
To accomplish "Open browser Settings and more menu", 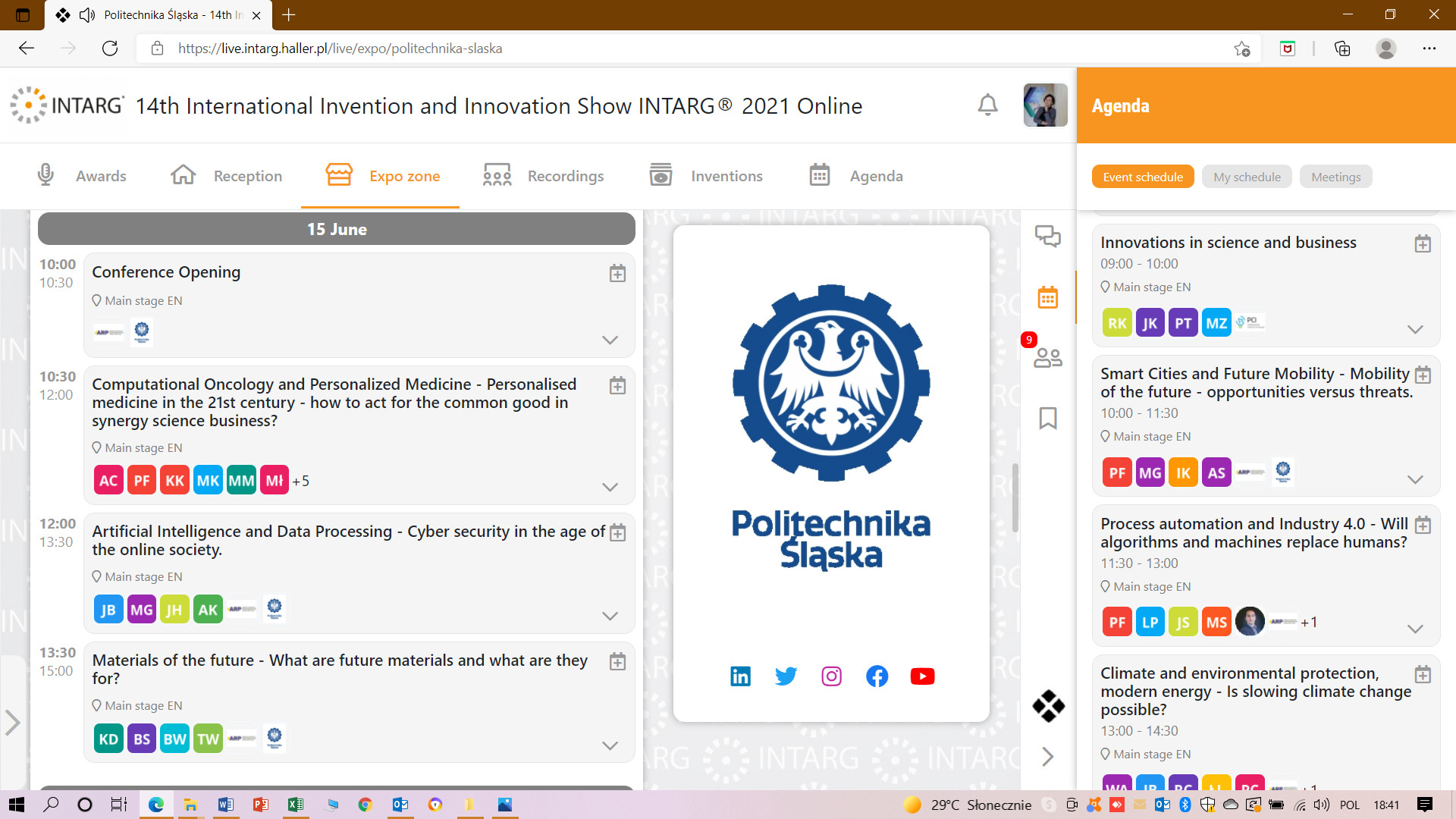I will pos(1429,49).
